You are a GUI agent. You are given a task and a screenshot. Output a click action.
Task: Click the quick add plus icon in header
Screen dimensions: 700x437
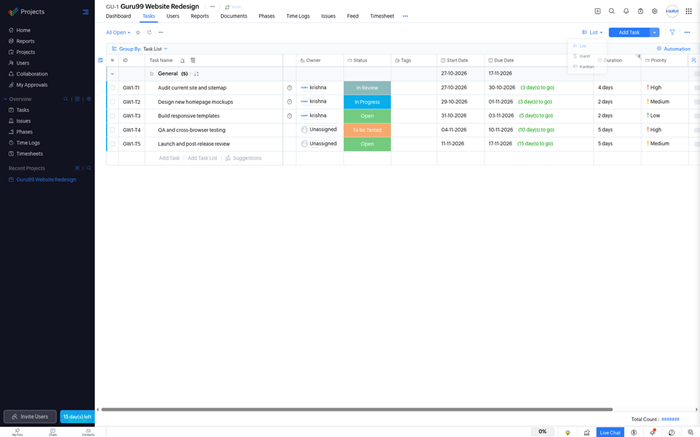tap(597, 11)
